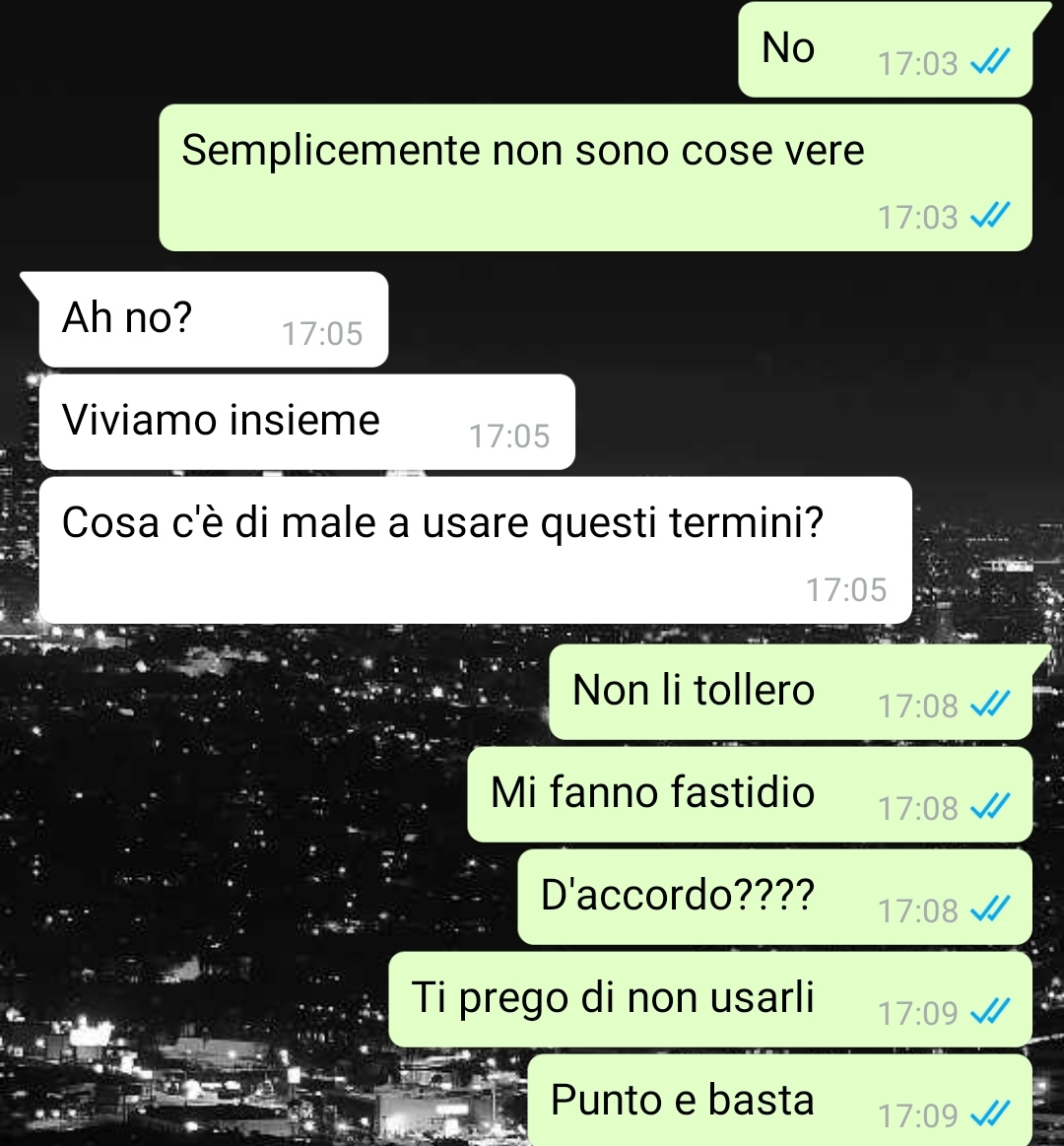Tap the read checkmarks next to "Non li tollero"
The image size is (1064, 1146).
point(990,705)
